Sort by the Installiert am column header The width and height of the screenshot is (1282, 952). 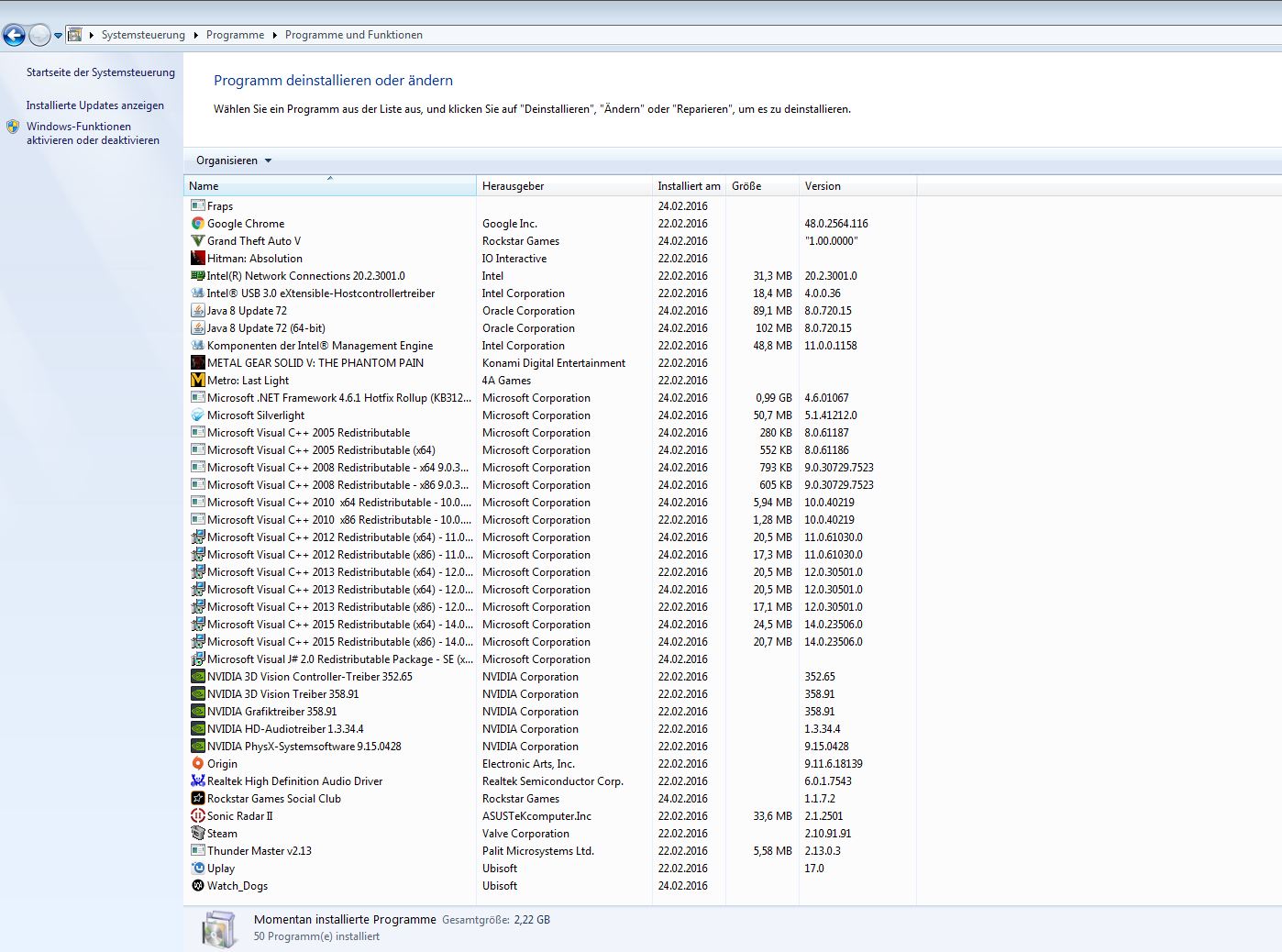click(x=689, y=185)
